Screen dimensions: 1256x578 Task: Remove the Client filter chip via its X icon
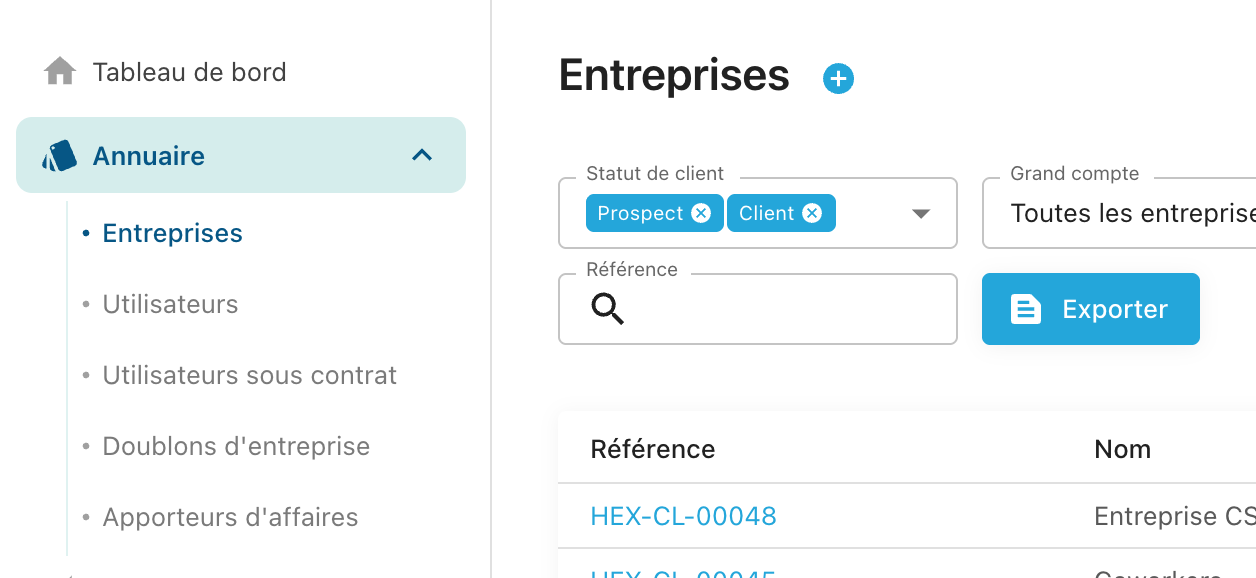pyautogui.click(x=811, y=212)
